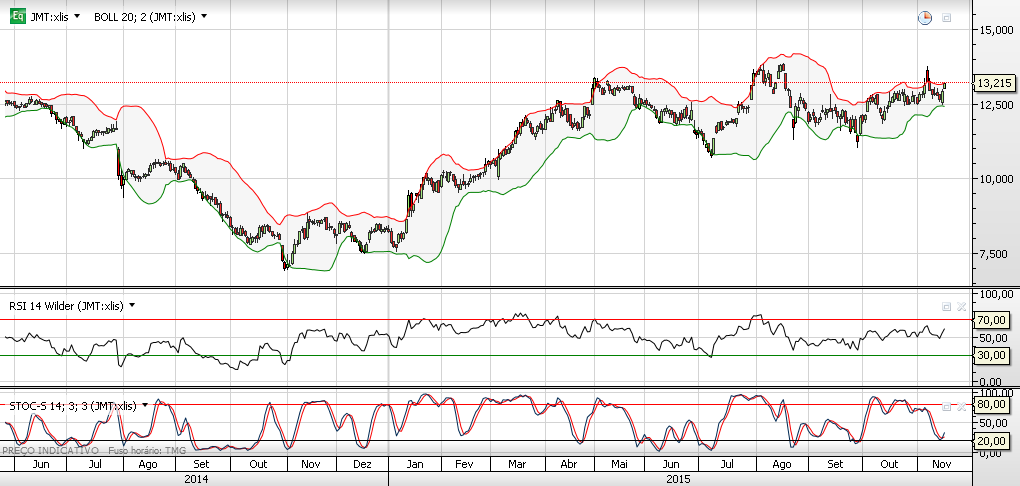Close the STOC-S stochastic panel
The image size is (1020, 486).
tap(961, 404)
